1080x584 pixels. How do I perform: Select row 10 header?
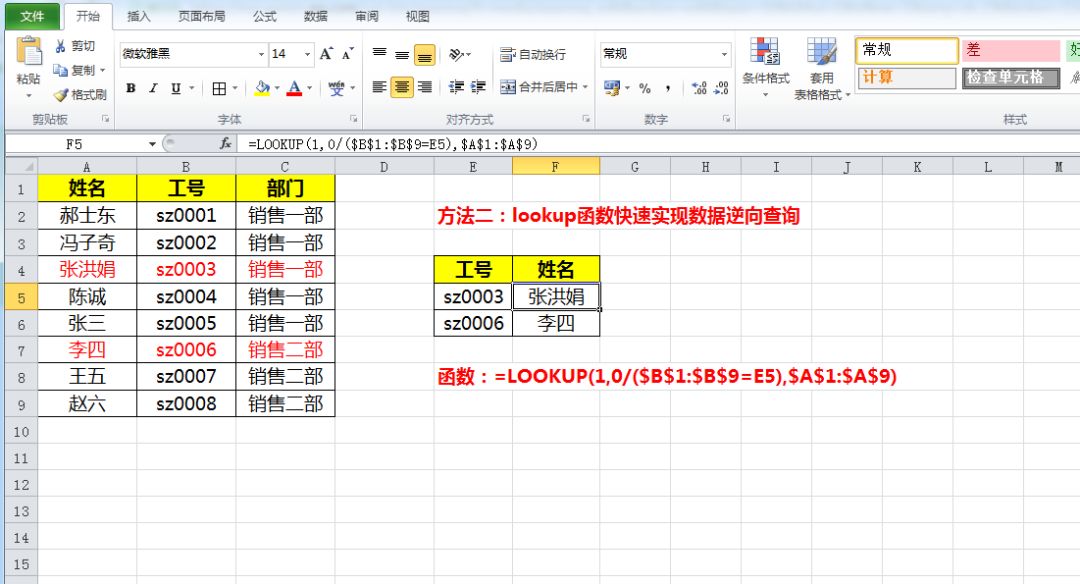pos(21,432)
